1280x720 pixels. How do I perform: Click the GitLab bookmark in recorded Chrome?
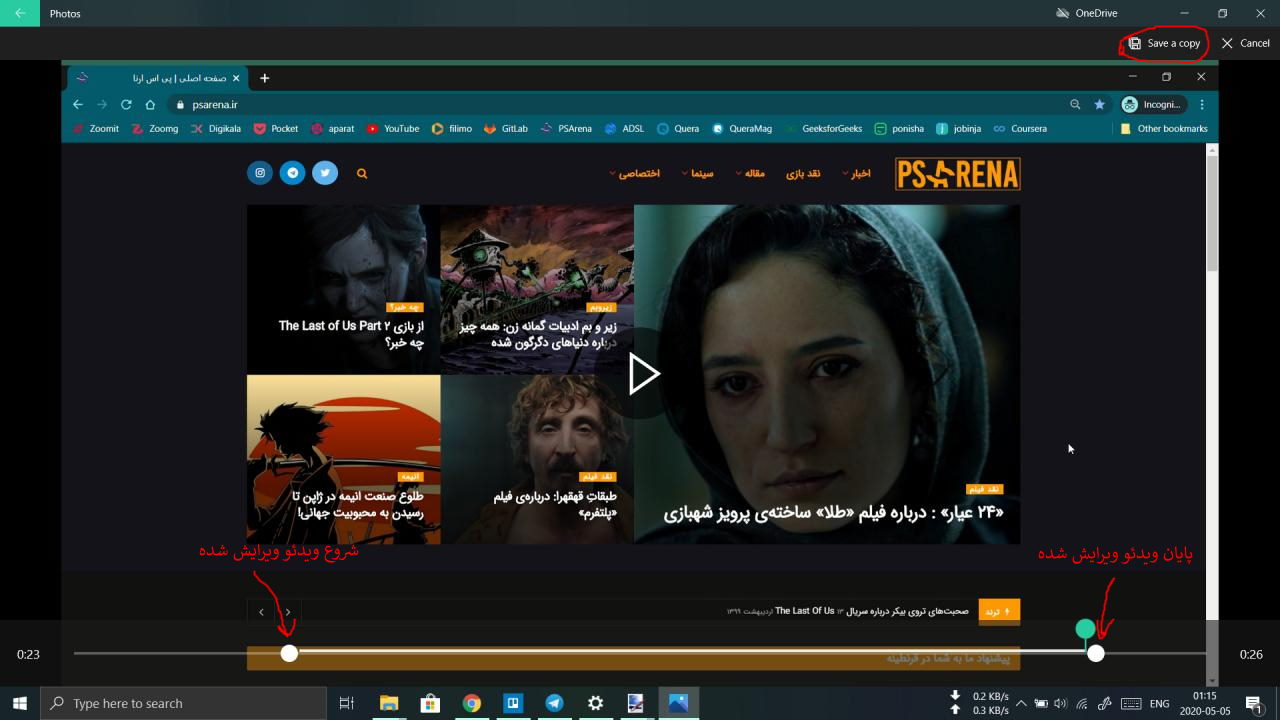click(x=506, y=128)
